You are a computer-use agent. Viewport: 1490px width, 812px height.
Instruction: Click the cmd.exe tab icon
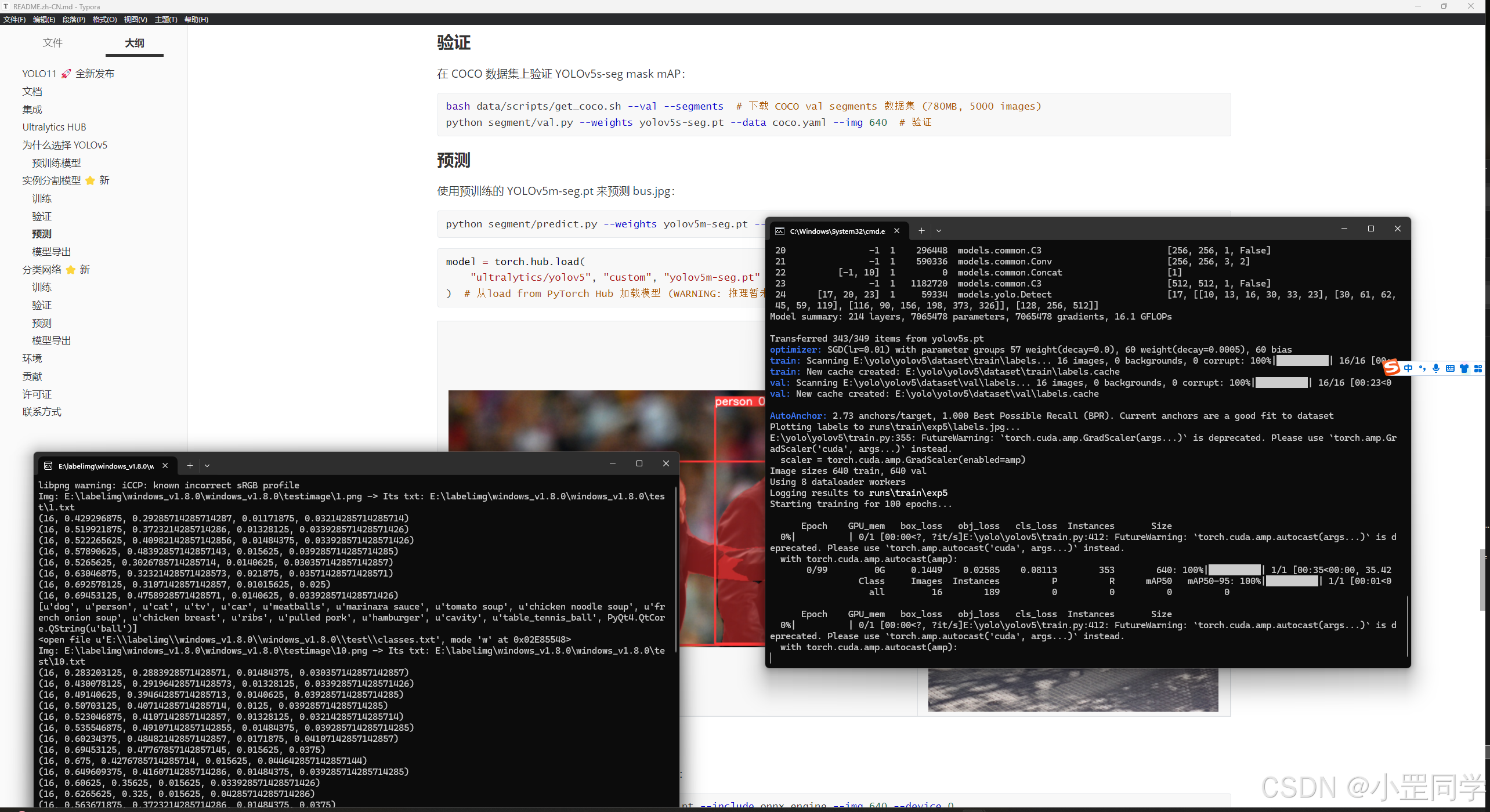coord(780,231)
